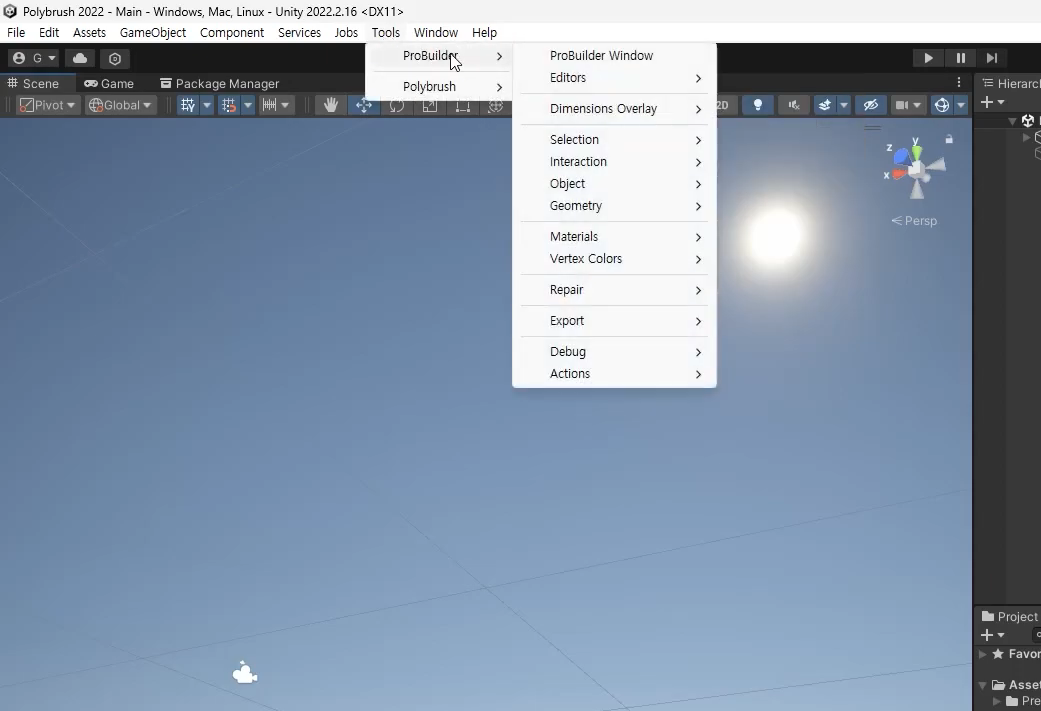Viewport: 1041px width, 711px height.
Task: Click the Unity Cloud icon
Action: pos(80,58)
